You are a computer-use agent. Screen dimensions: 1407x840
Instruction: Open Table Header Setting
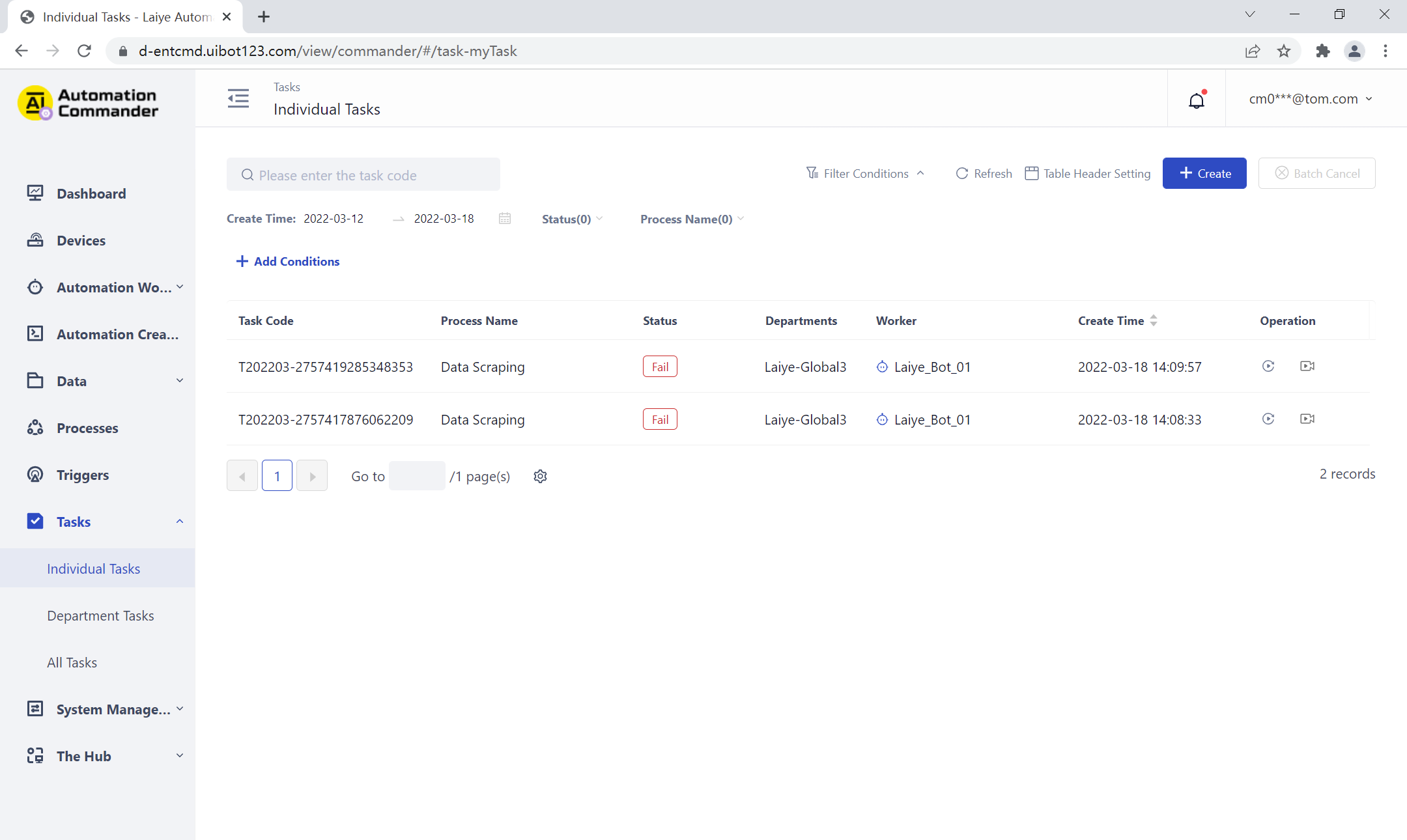click(x=1088, y=173)
